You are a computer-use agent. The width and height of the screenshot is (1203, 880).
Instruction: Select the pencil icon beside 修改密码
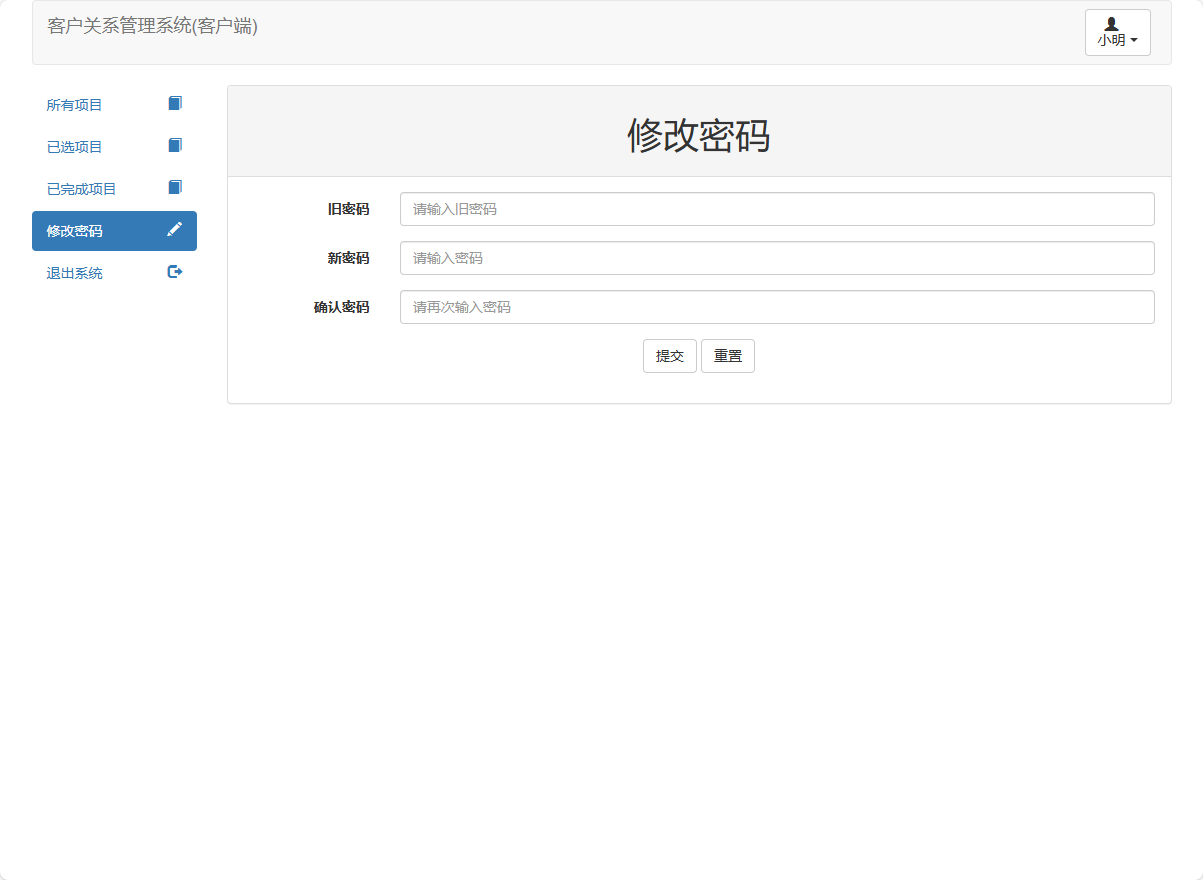tap(175, 229)
